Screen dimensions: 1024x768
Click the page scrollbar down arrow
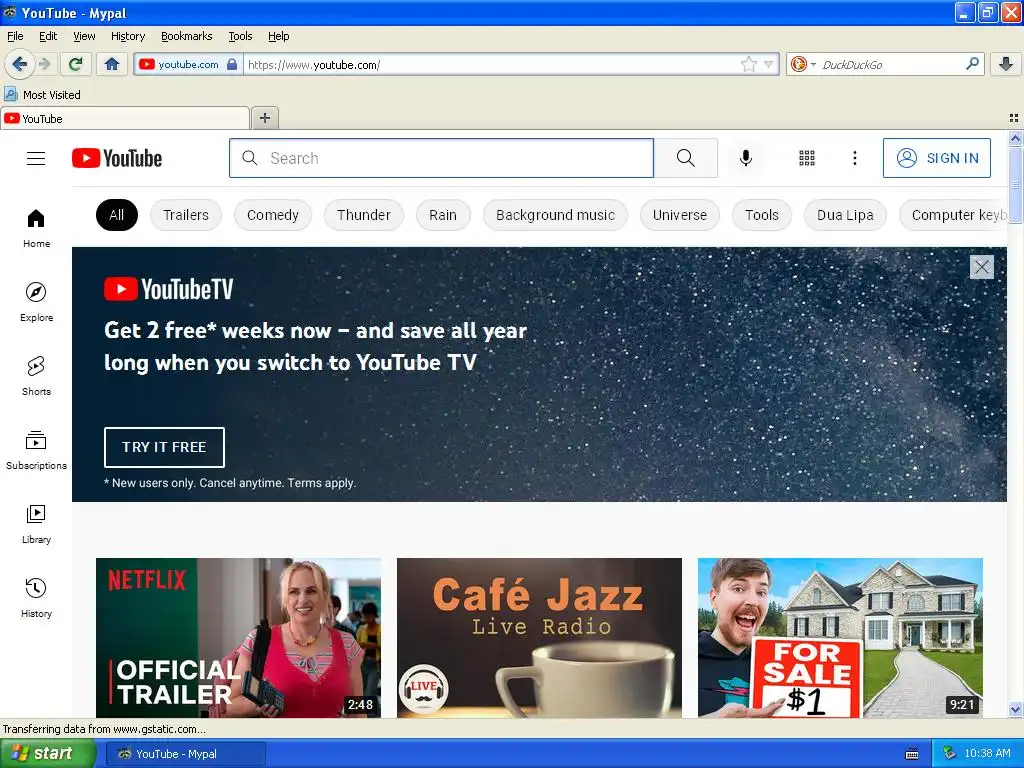pyautogui.click(x=1015, y=709)
